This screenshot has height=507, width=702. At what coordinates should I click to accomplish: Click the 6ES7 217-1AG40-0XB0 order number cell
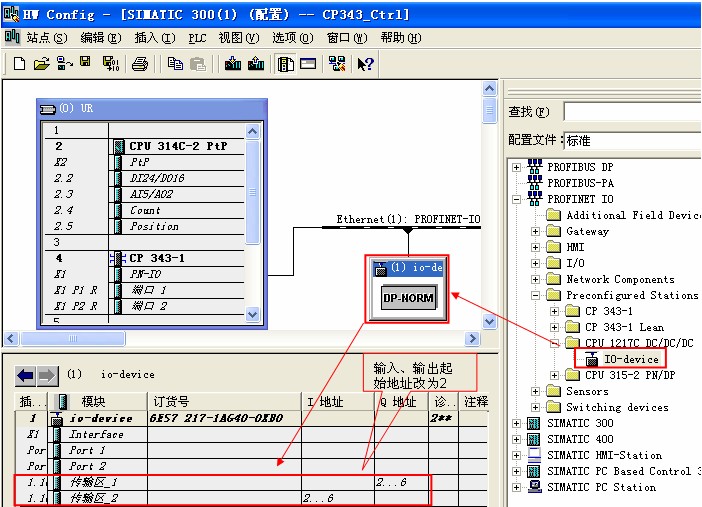(224, 418)
